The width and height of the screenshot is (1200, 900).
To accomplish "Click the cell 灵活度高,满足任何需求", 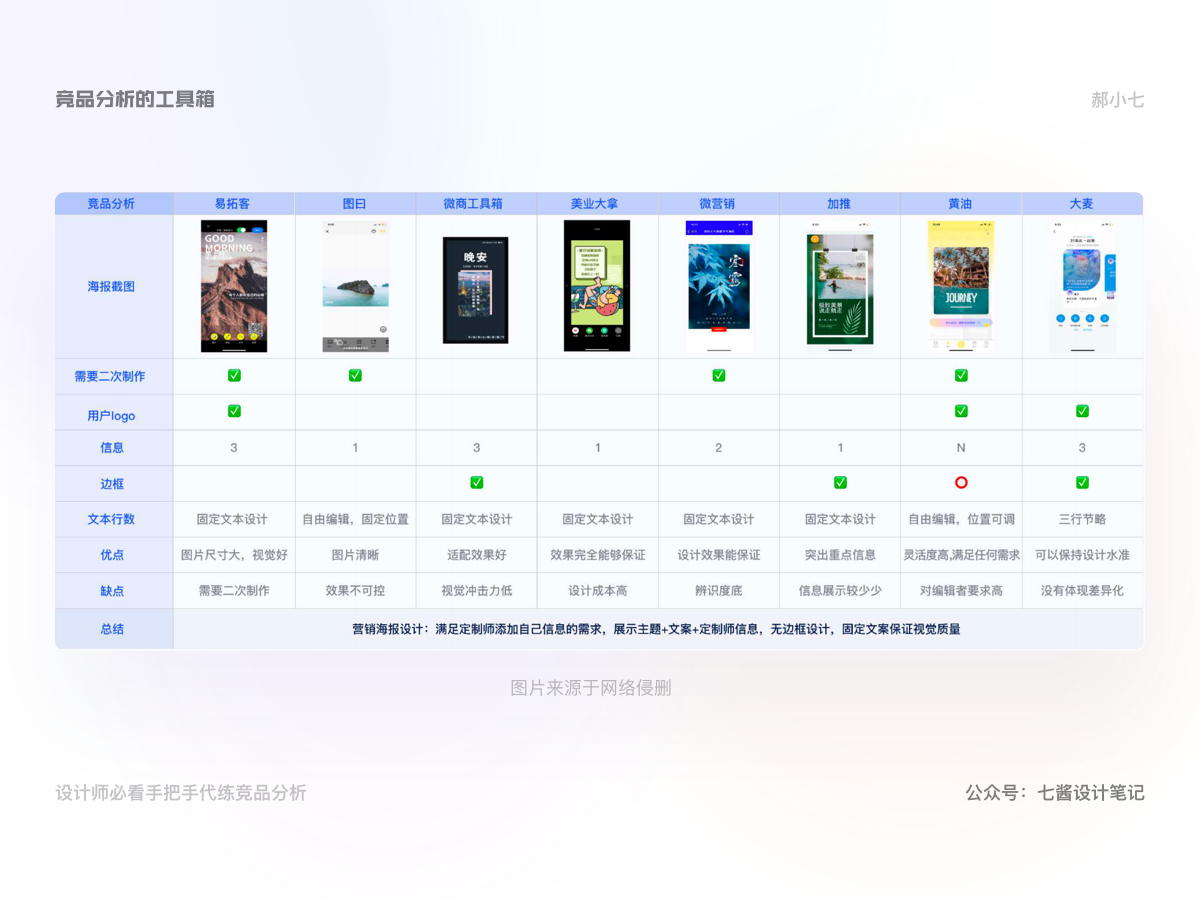I will [961, 555].
